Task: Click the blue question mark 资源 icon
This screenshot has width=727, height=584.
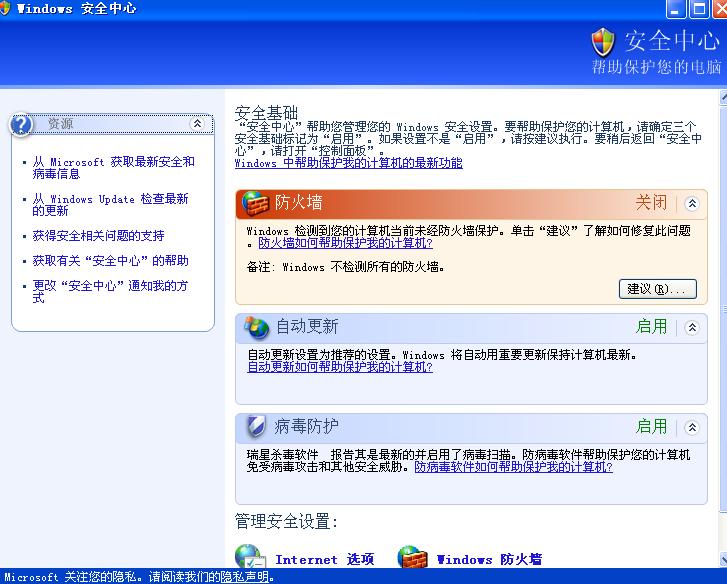Action: click(x=21, y=125)
